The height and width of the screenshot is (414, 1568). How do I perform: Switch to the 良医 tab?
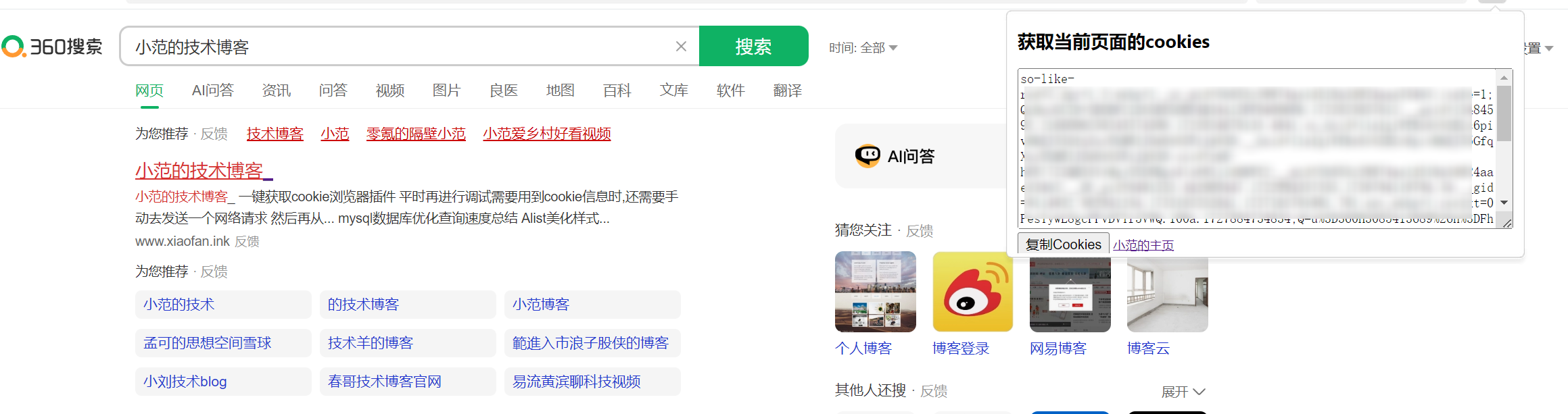(x=504, y=90)
